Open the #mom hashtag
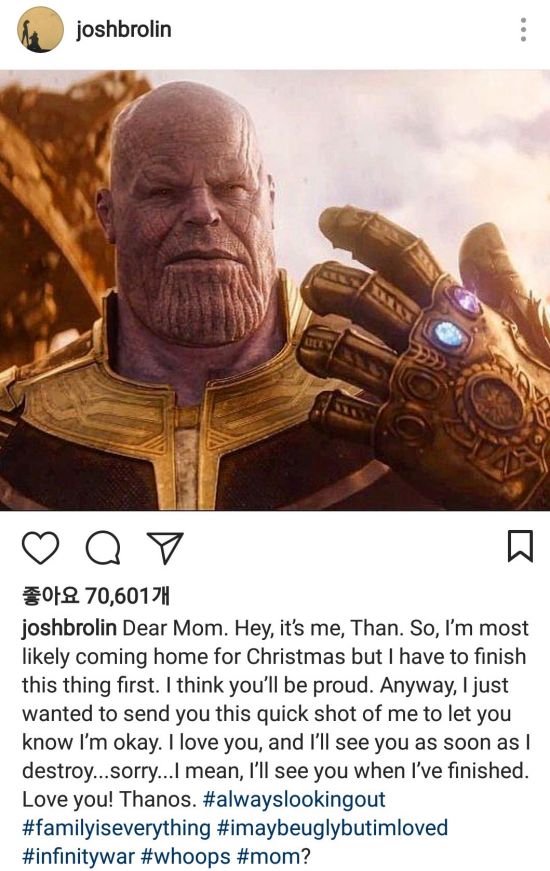Viewport: 550px width, 871px height. [268, 855]
